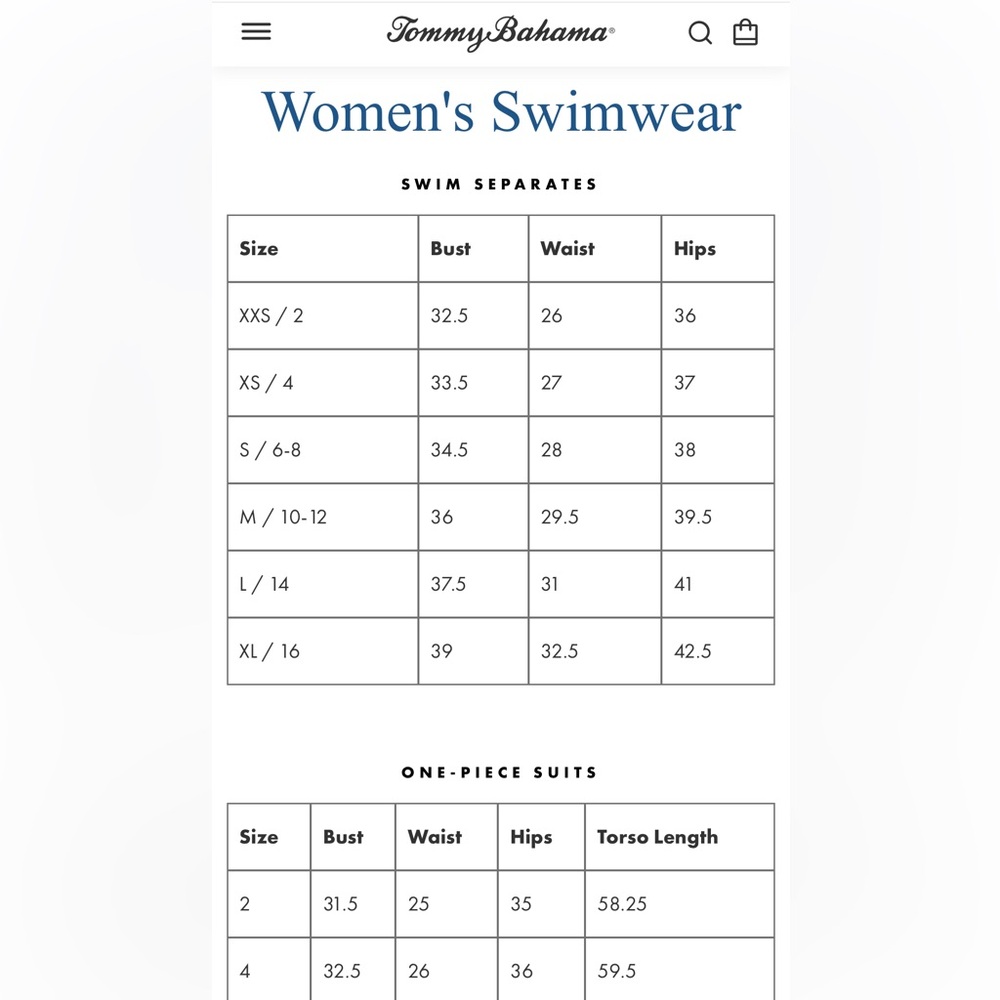1000x1000 pixels.
Task: Click the 59.5 torso length value
Action: click(x=616, y=971)
